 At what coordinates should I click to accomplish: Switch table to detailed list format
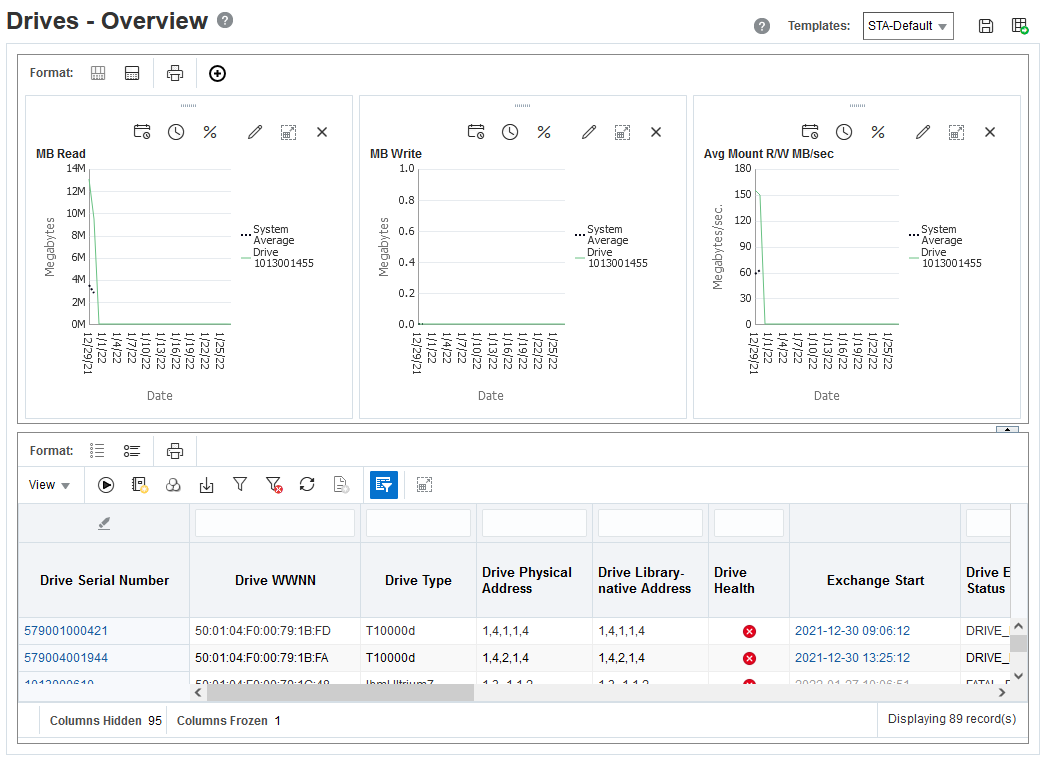point(132,451)
